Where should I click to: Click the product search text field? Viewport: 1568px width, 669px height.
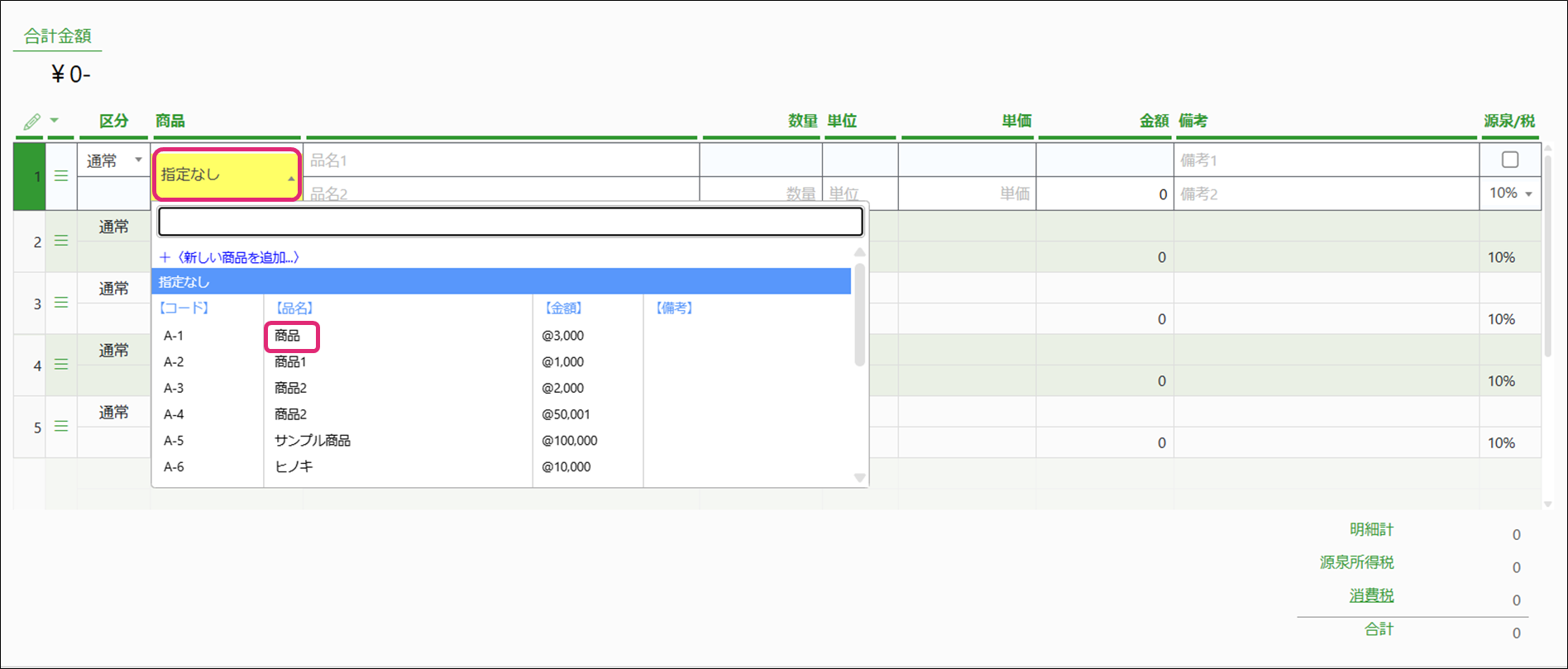(x=510, y=222)
